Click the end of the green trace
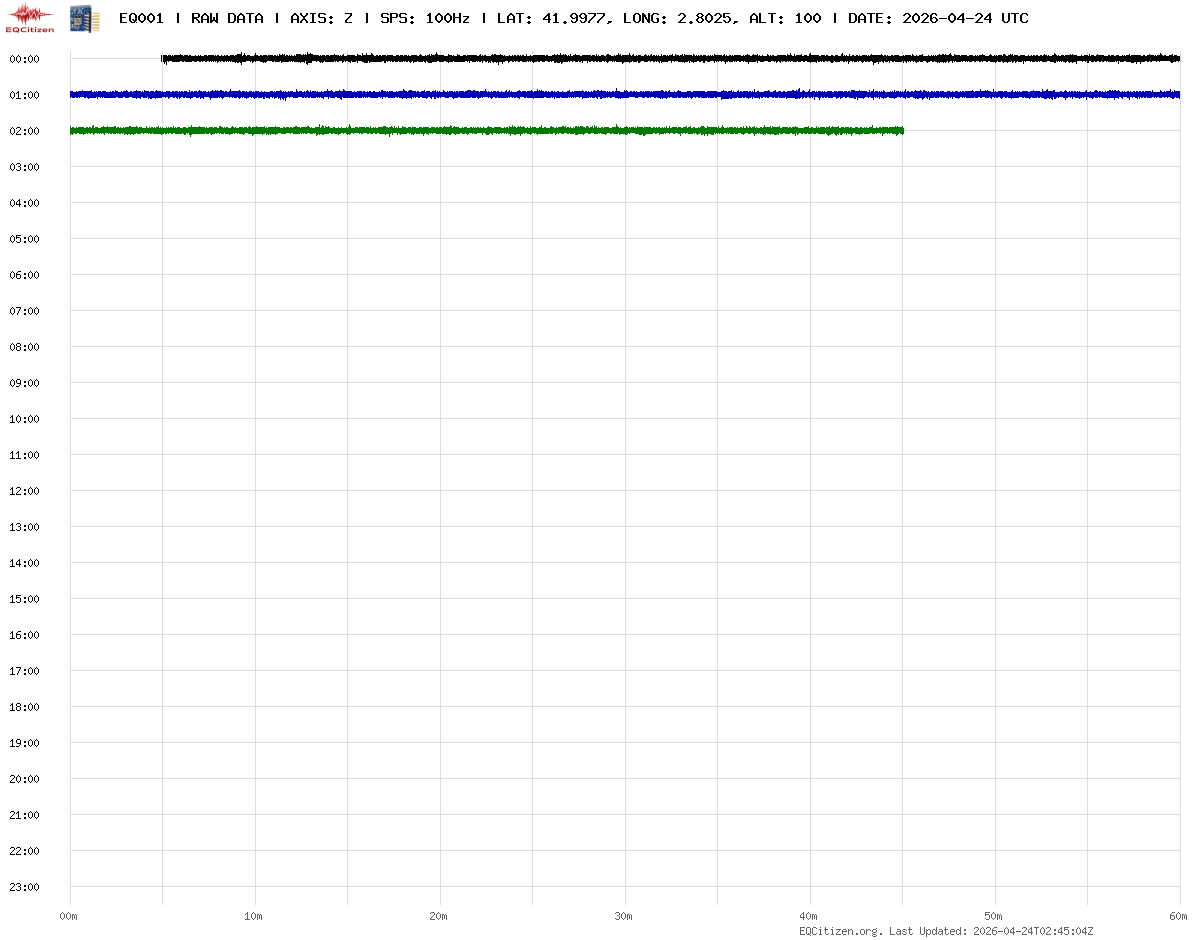Viewport: 1200px width, 940px height. click(901, 130)
